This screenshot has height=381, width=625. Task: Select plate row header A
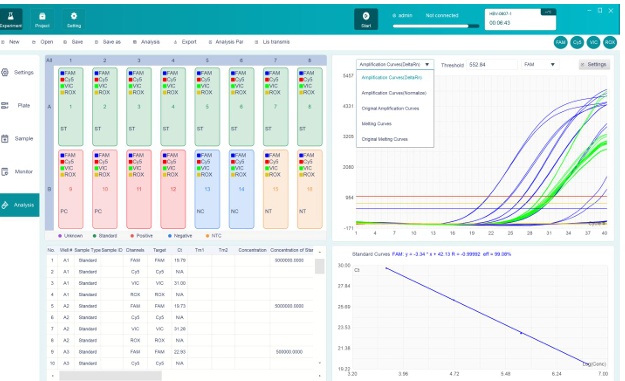pyautogui.click(x=49, y=107)
